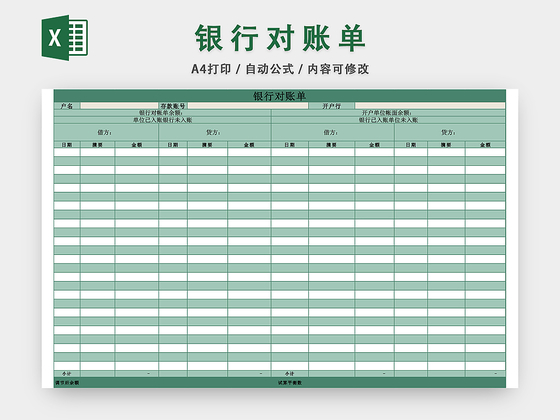The image size is (560, 420).
Task: Select the 开户行 label cell
Action: pyautogui.click(x=331, y=106)
